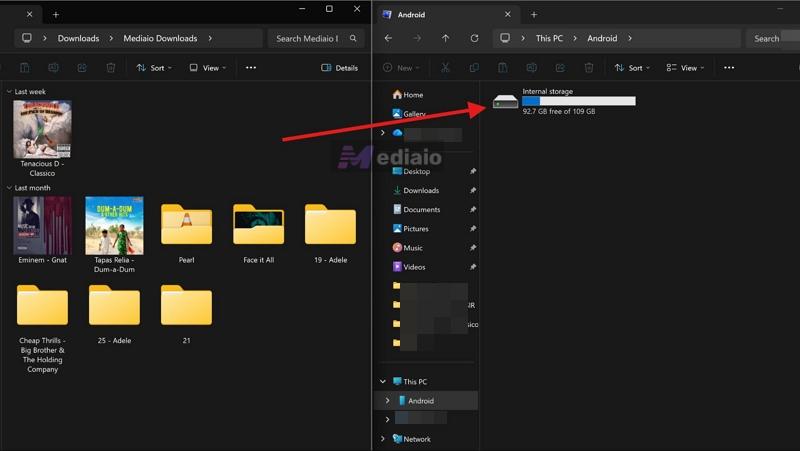This screenshot has width=800, height=451.
Task: Click Search field in Android window
Action: pyautogui.click(x=773, y=38)
